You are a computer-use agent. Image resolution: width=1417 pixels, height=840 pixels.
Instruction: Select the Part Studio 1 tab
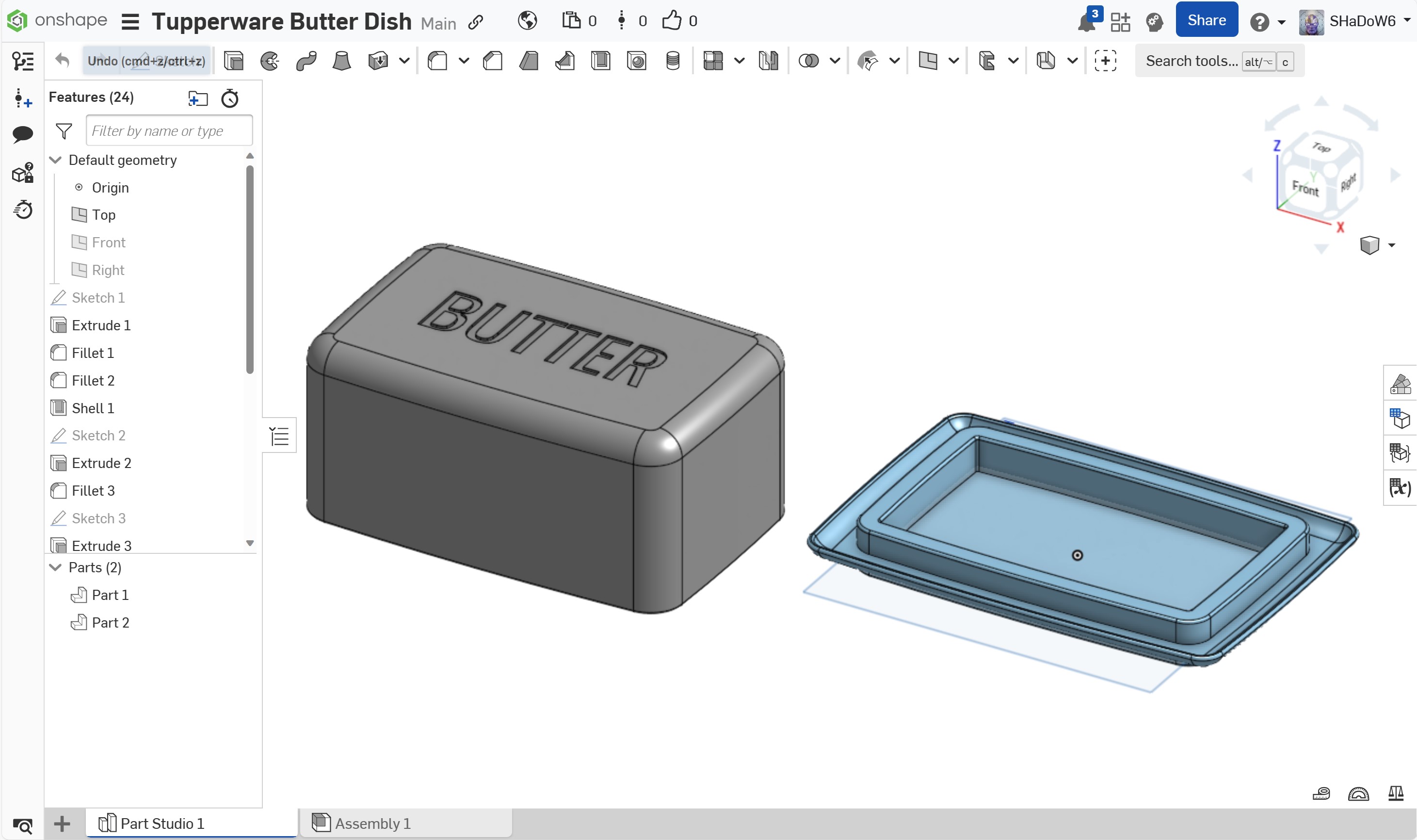[x=191, y=823]
